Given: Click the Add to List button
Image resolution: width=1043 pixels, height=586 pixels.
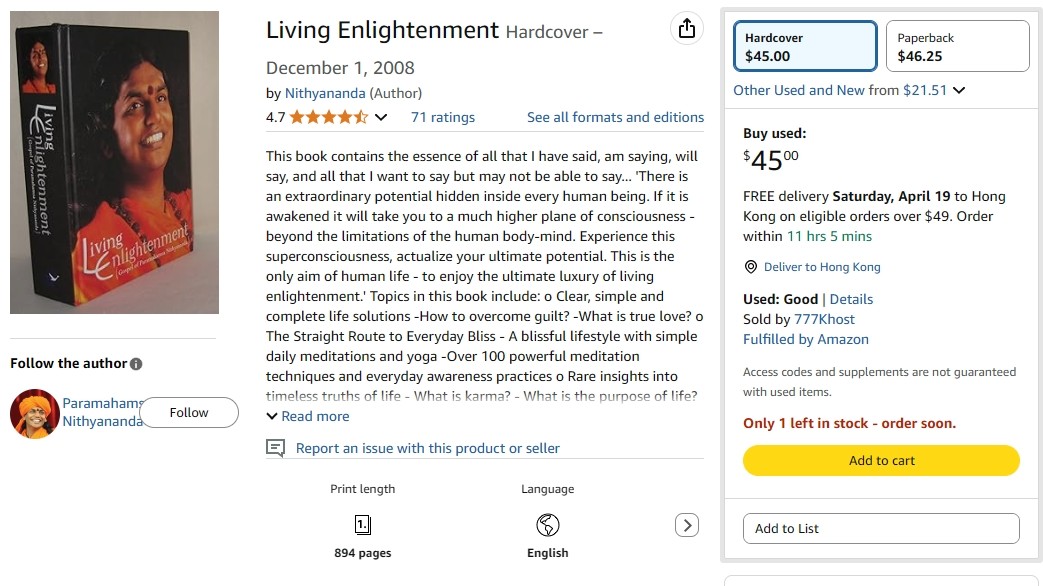Looking at the screenshot, I should pyautogui.click(x=881, y=528).
